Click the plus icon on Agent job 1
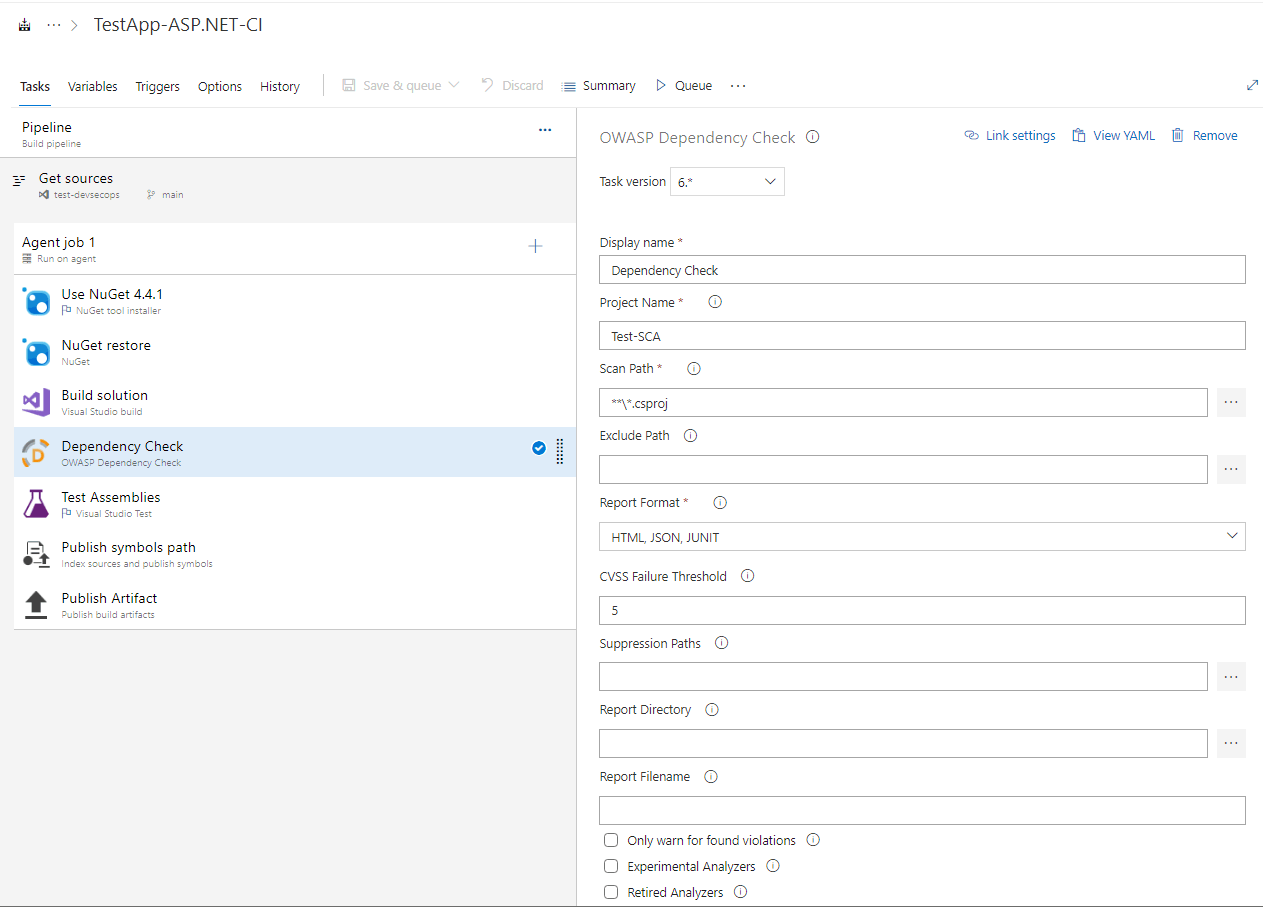This screenshot has width=1263, height=907. click(535, 247)
